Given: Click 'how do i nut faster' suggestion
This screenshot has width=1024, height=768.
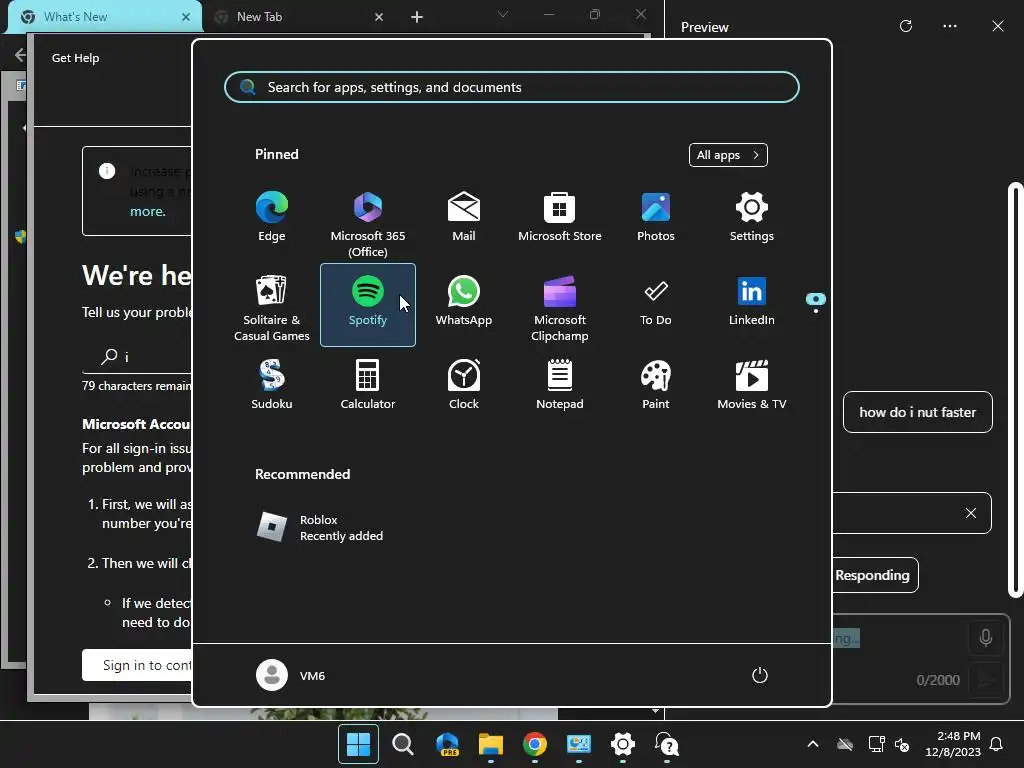Looking at the screenshot, I should coord(918,412).
